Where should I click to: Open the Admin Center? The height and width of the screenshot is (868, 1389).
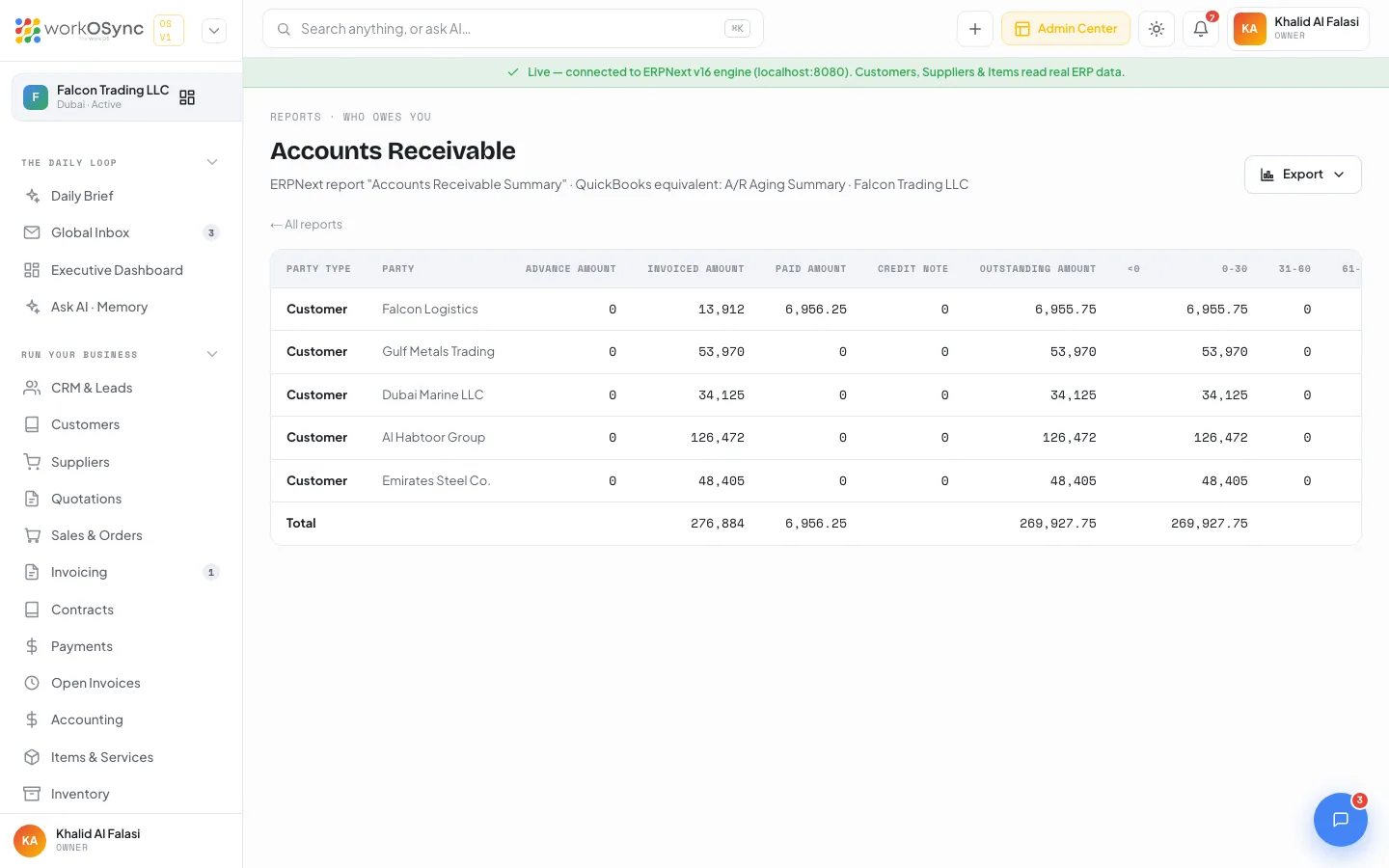[1066, 29]
